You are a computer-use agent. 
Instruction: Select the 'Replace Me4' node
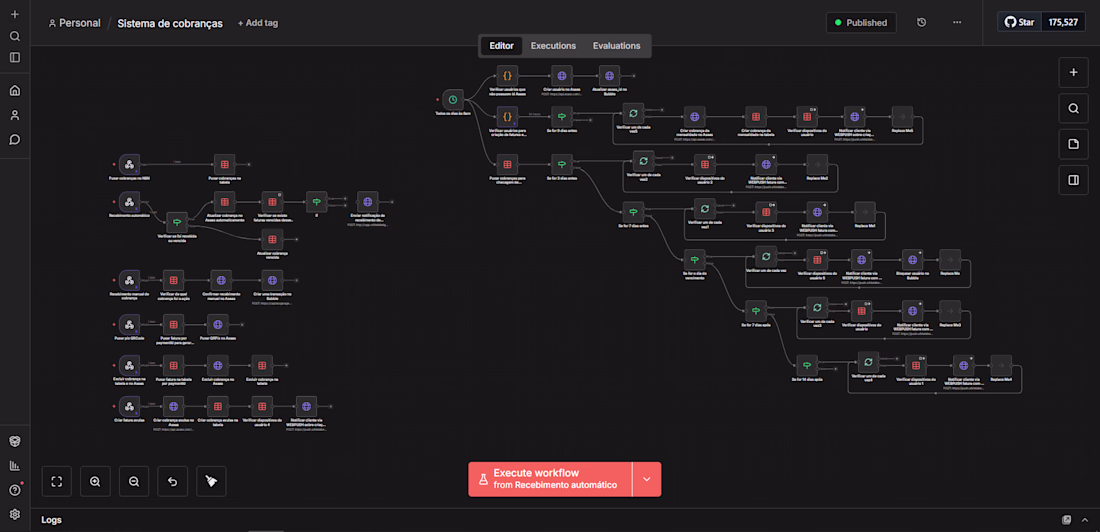1001,365
